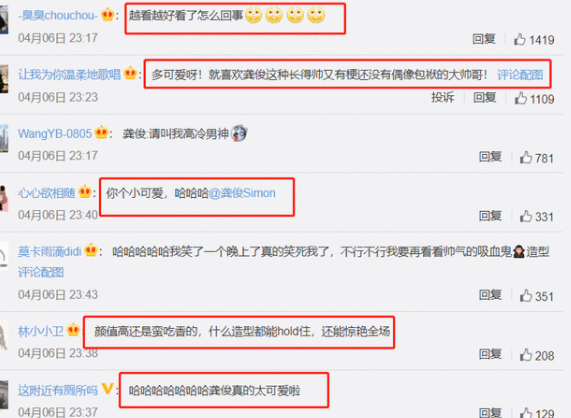Open 莫卡雨滴didi's user profile
Screen dimensions: 571x418
point(50,251)
